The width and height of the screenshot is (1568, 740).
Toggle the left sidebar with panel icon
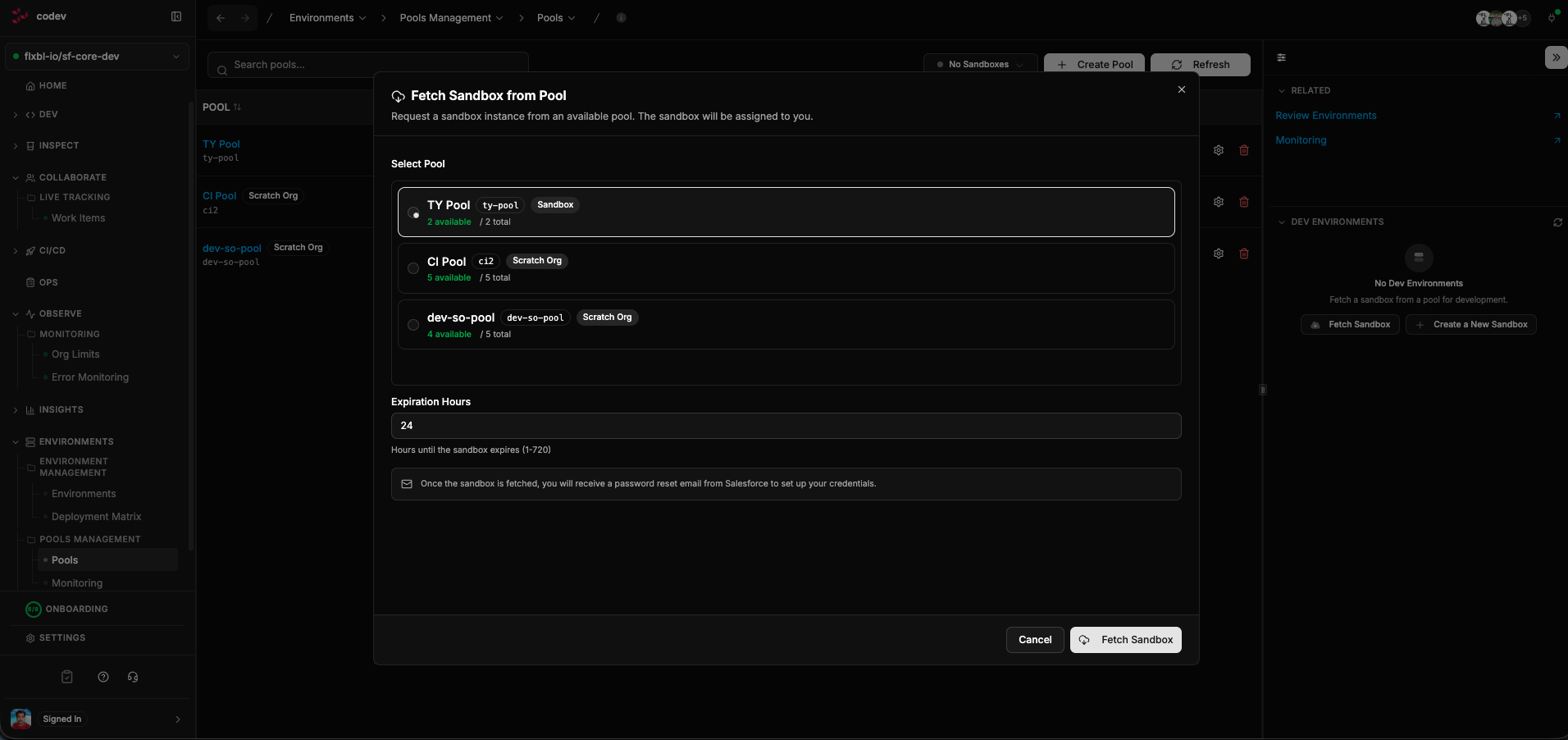176,16
